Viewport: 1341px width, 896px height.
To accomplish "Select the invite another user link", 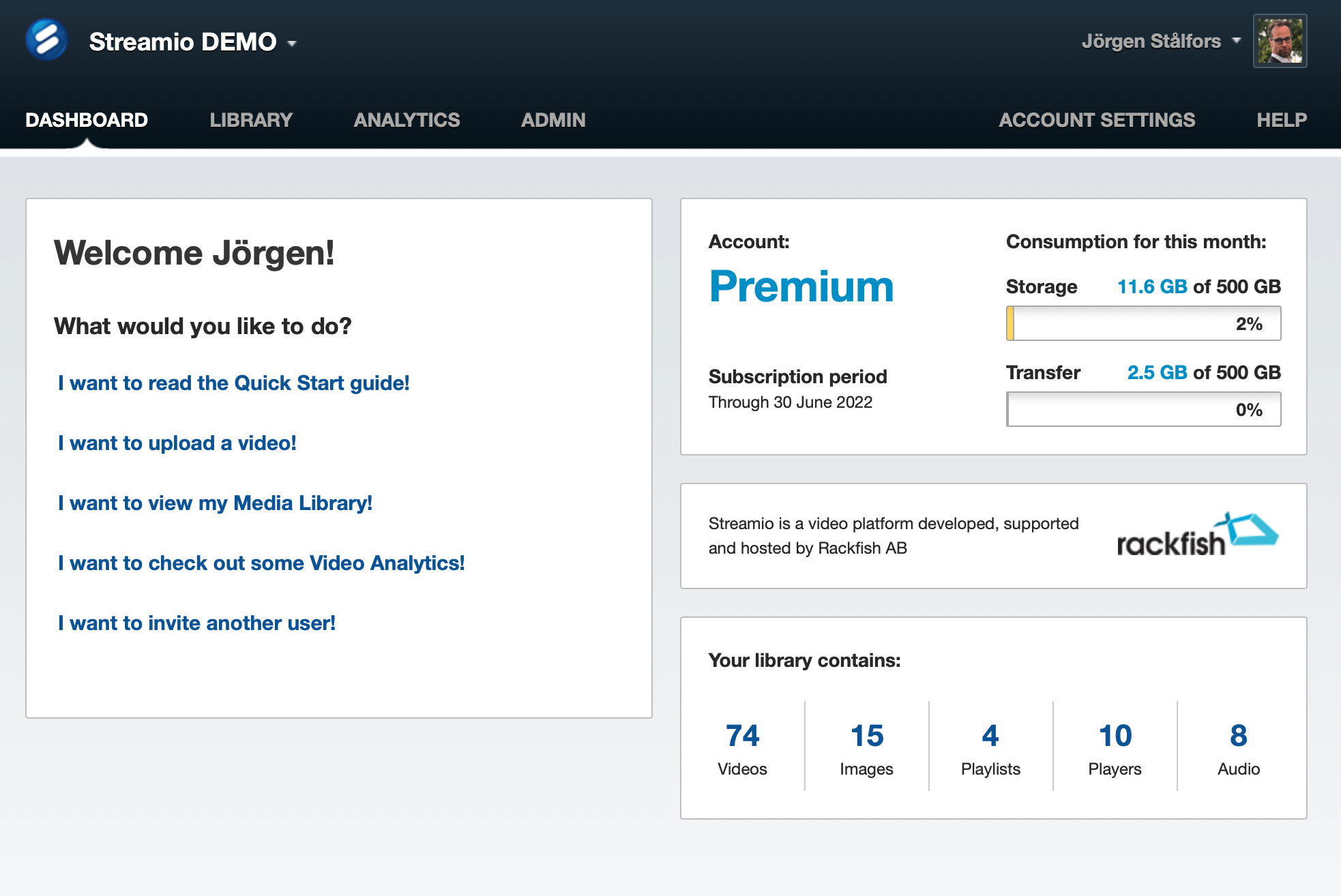I will tap(196, 623).
